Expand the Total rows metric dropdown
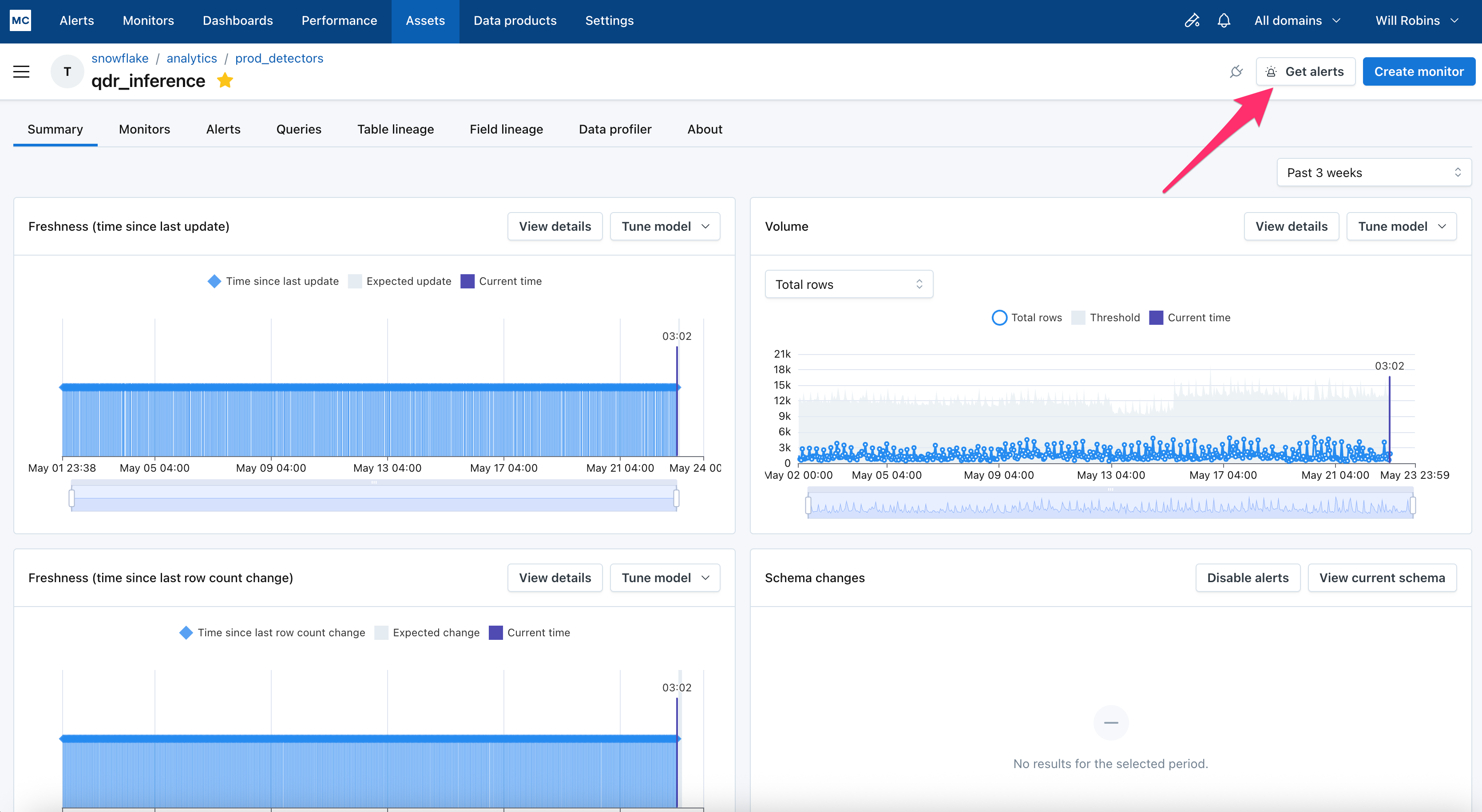The image size is (1482, 812). 848,284
